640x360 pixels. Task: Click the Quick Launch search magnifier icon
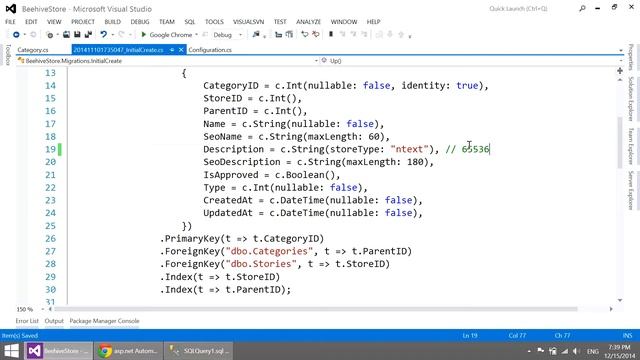click(x=582, y=8)
